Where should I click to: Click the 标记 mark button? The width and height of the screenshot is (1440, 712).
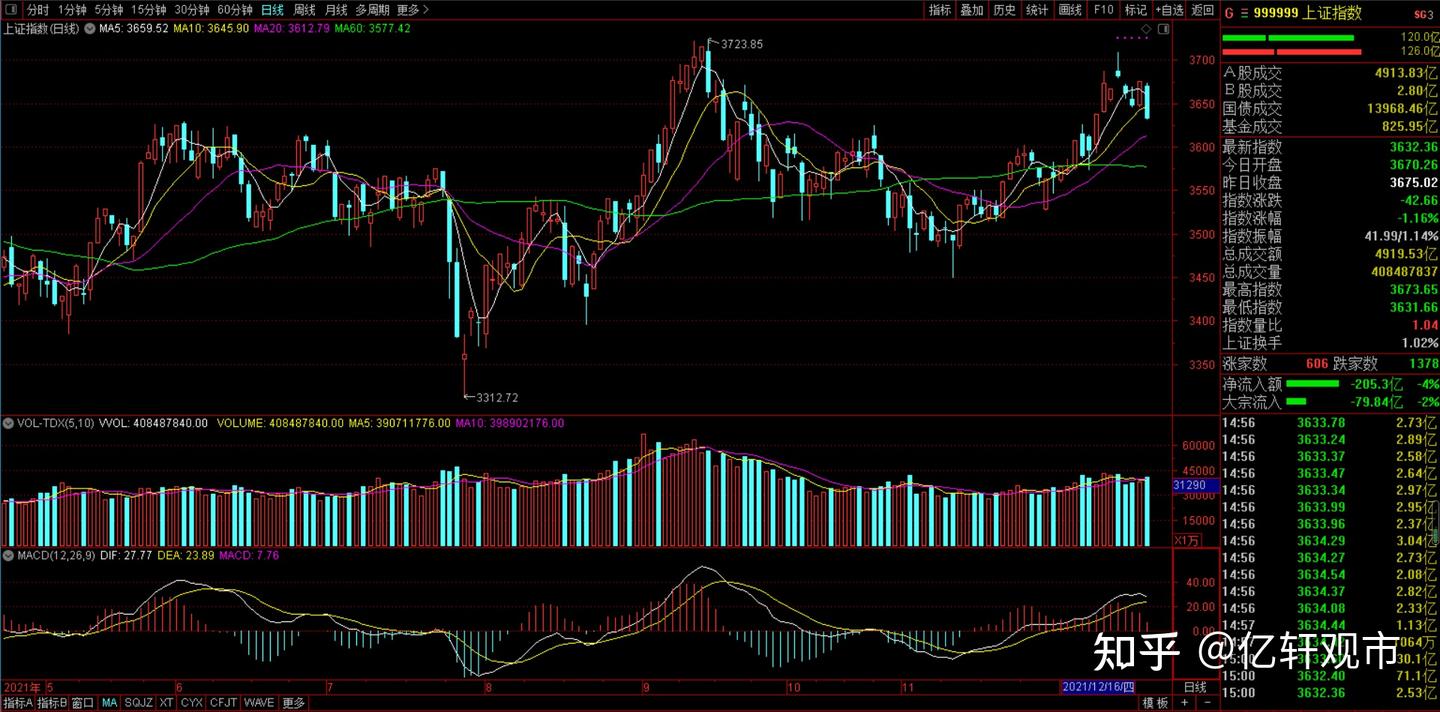pos(1135,10)
